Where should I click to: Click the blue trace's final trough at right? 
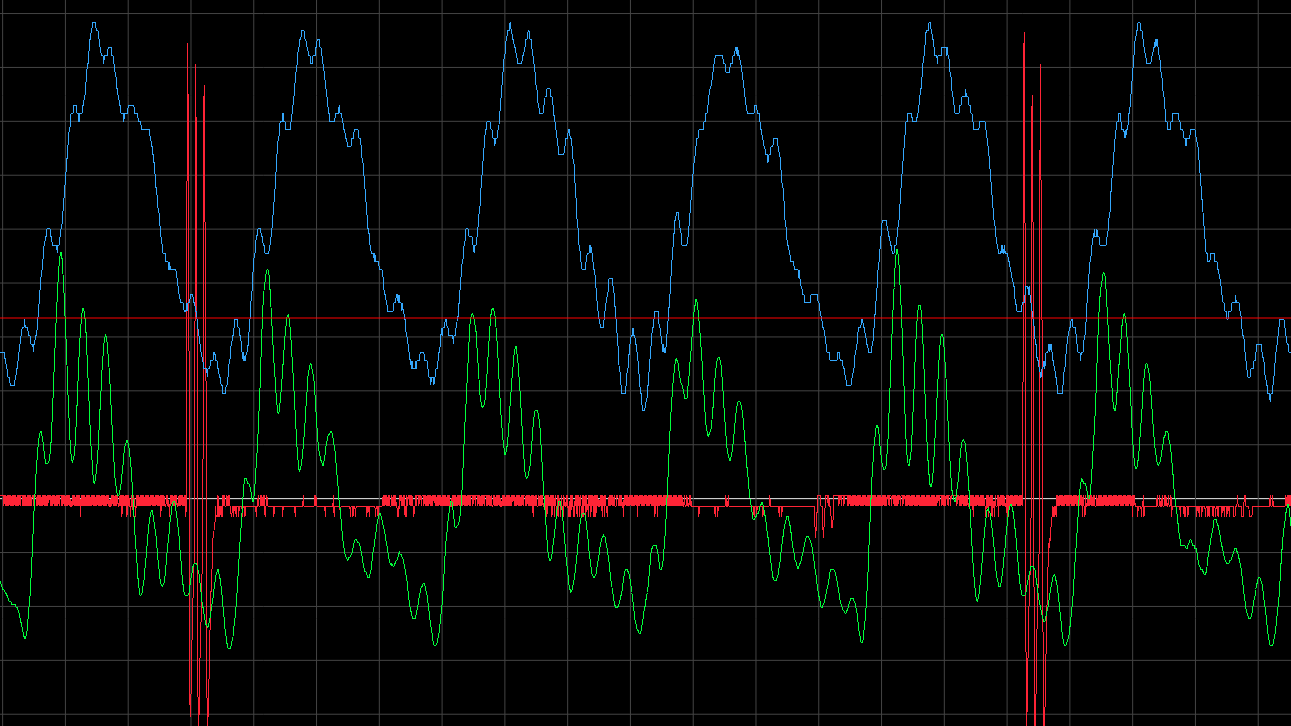coord(1270,399)
